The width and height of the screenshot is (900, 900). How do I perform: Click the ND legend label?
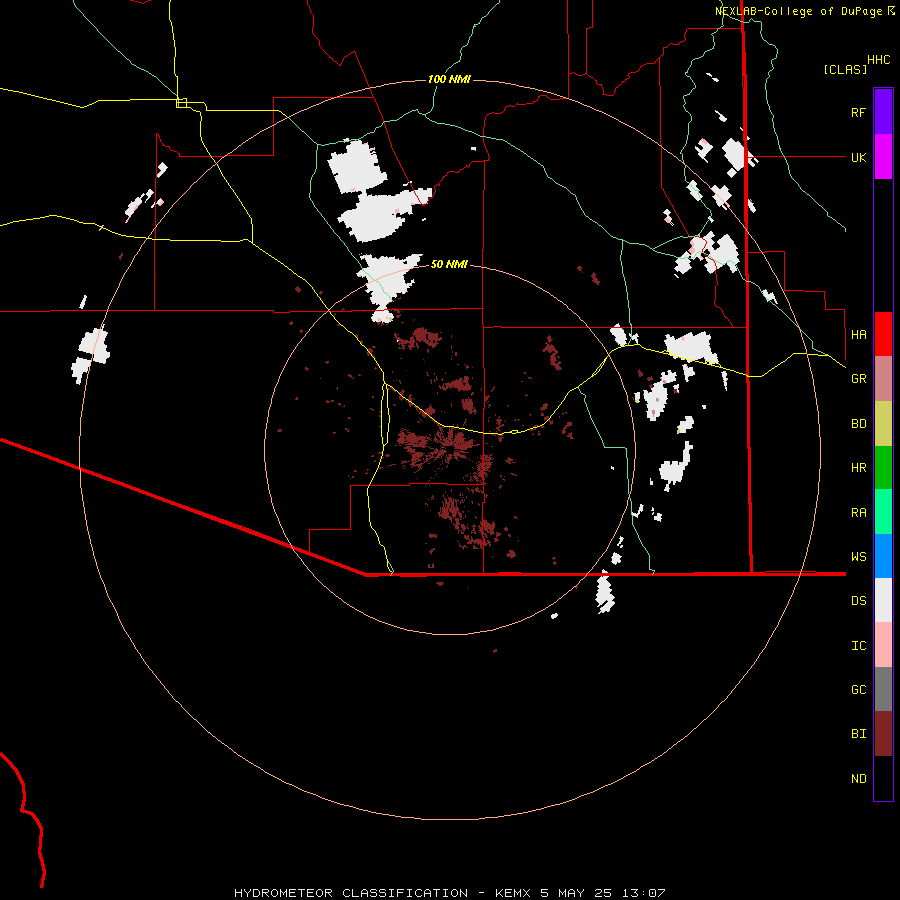(858, 779)
